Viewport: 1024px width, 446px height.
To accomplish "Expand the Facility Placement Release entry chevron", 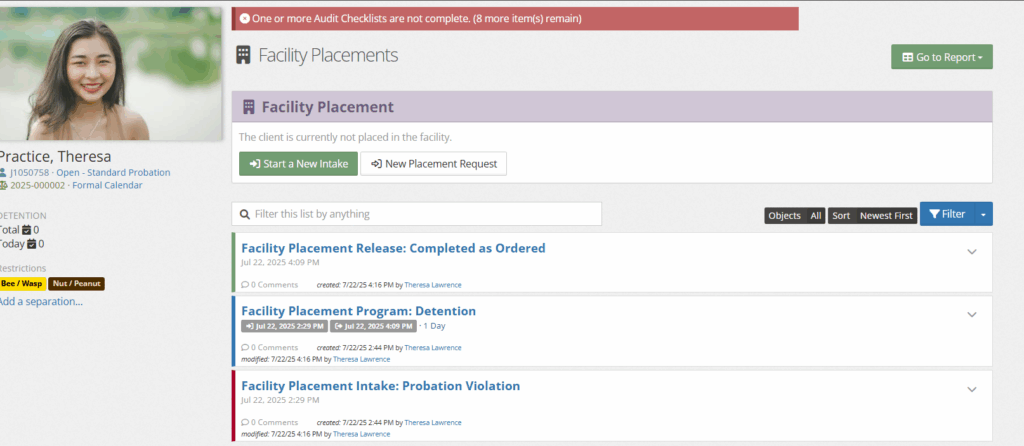I will [972, 252].
